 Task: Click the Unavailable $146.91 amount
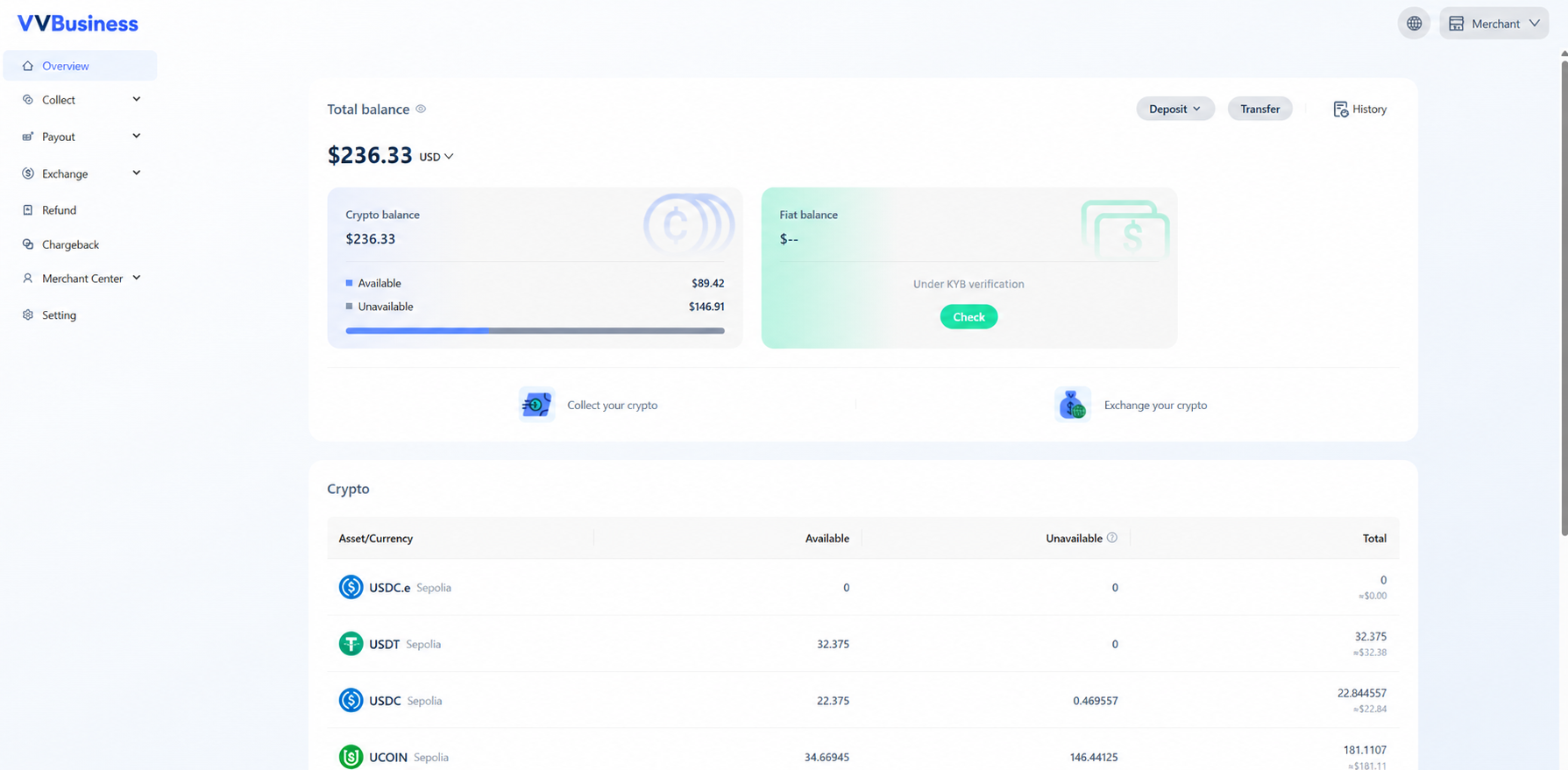pyautogui.click(x=706, y=307)
